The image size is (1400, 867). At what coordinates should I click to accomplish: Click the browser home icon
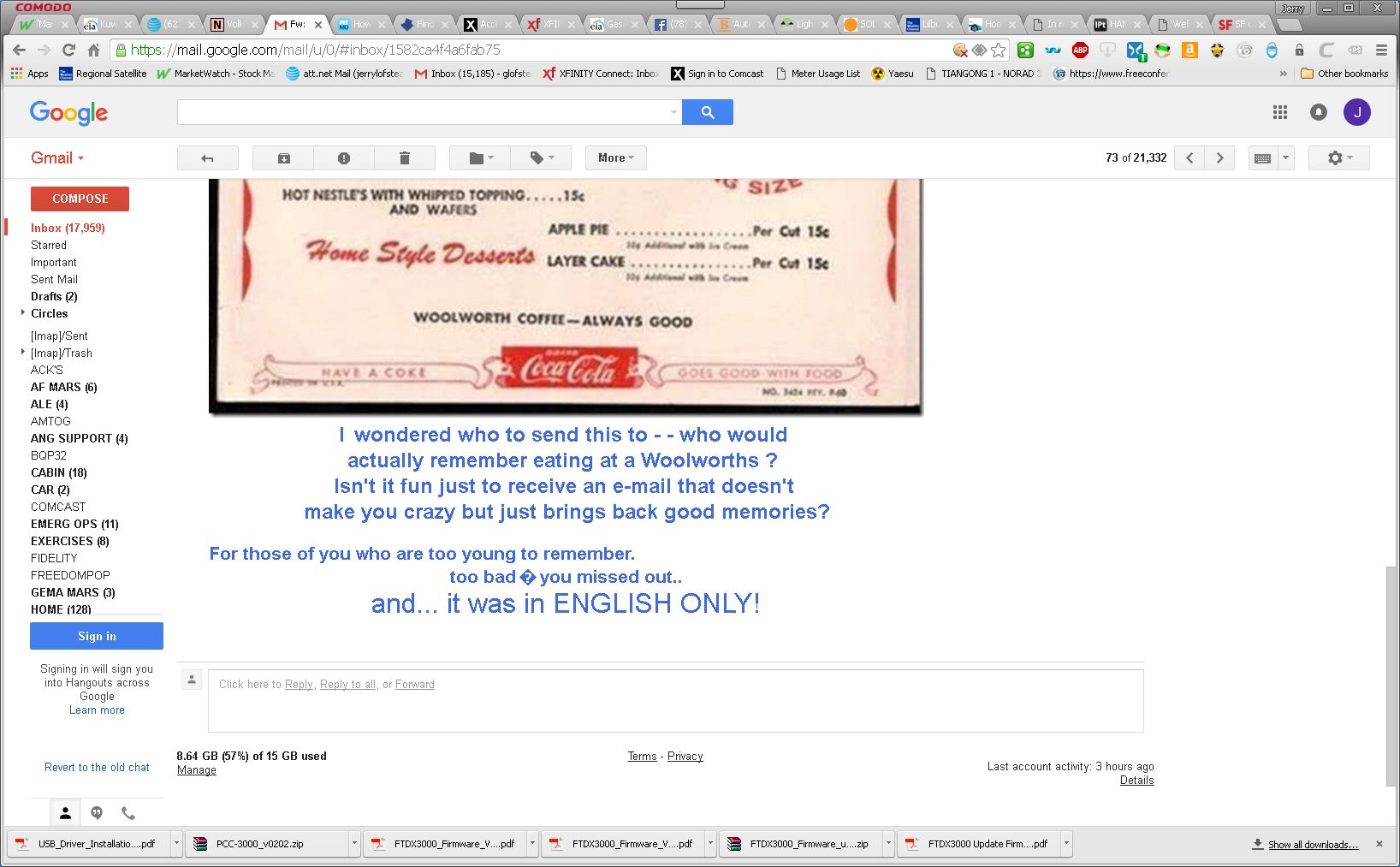pyautogui.click(x=94, y=50)
